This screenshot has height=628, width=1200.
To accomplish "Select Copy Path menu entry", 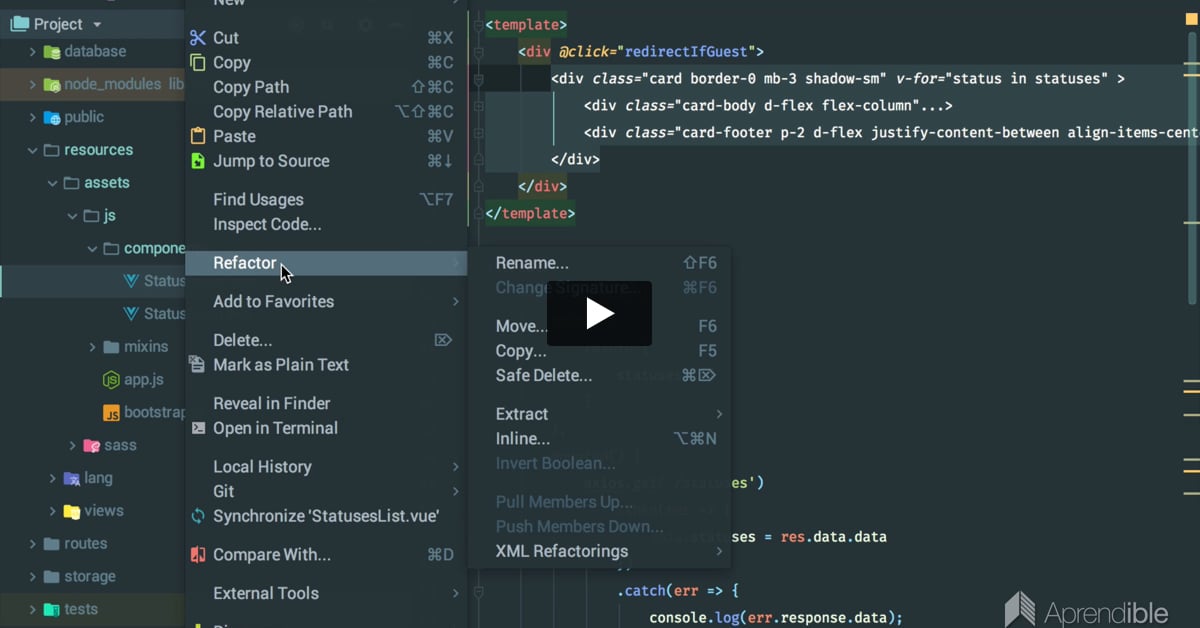I will point(327,87).
